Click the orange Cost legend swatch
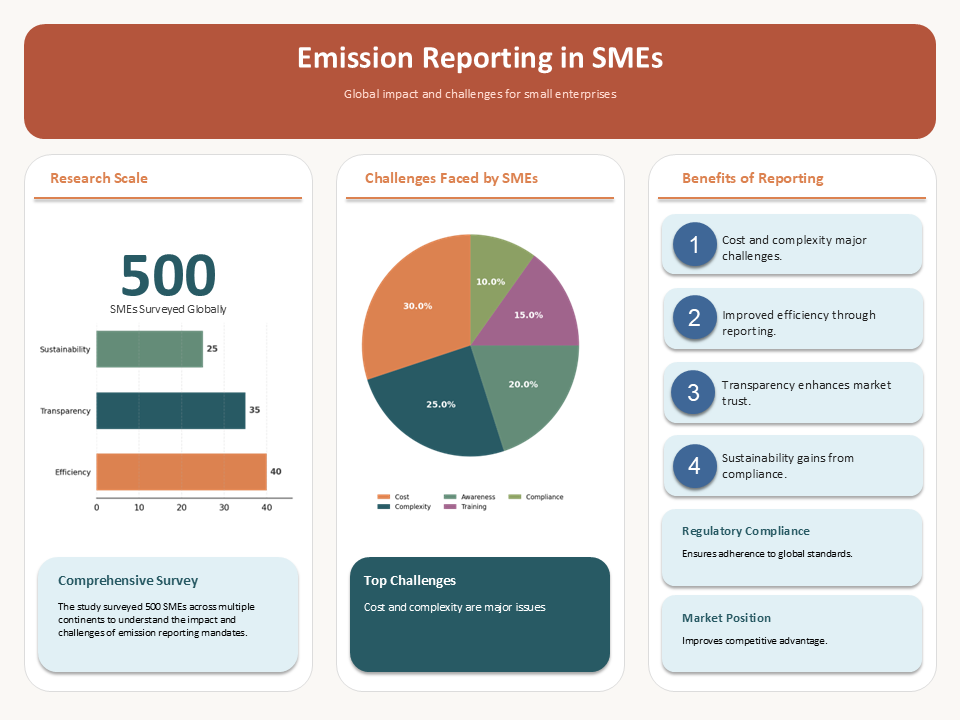This screenshot has width=960, height=720. [x=384, y=497]
